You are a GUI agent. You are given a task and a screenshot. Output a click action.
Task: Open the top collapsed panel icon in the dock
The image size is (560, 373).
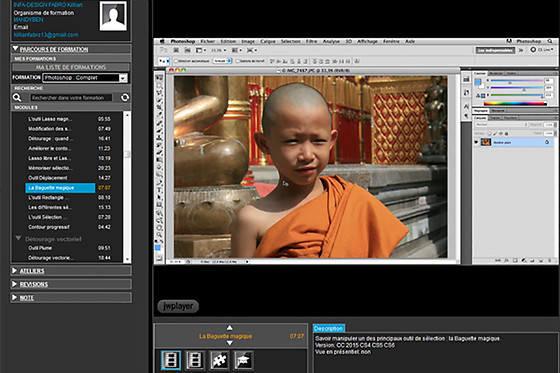[466, 79]
